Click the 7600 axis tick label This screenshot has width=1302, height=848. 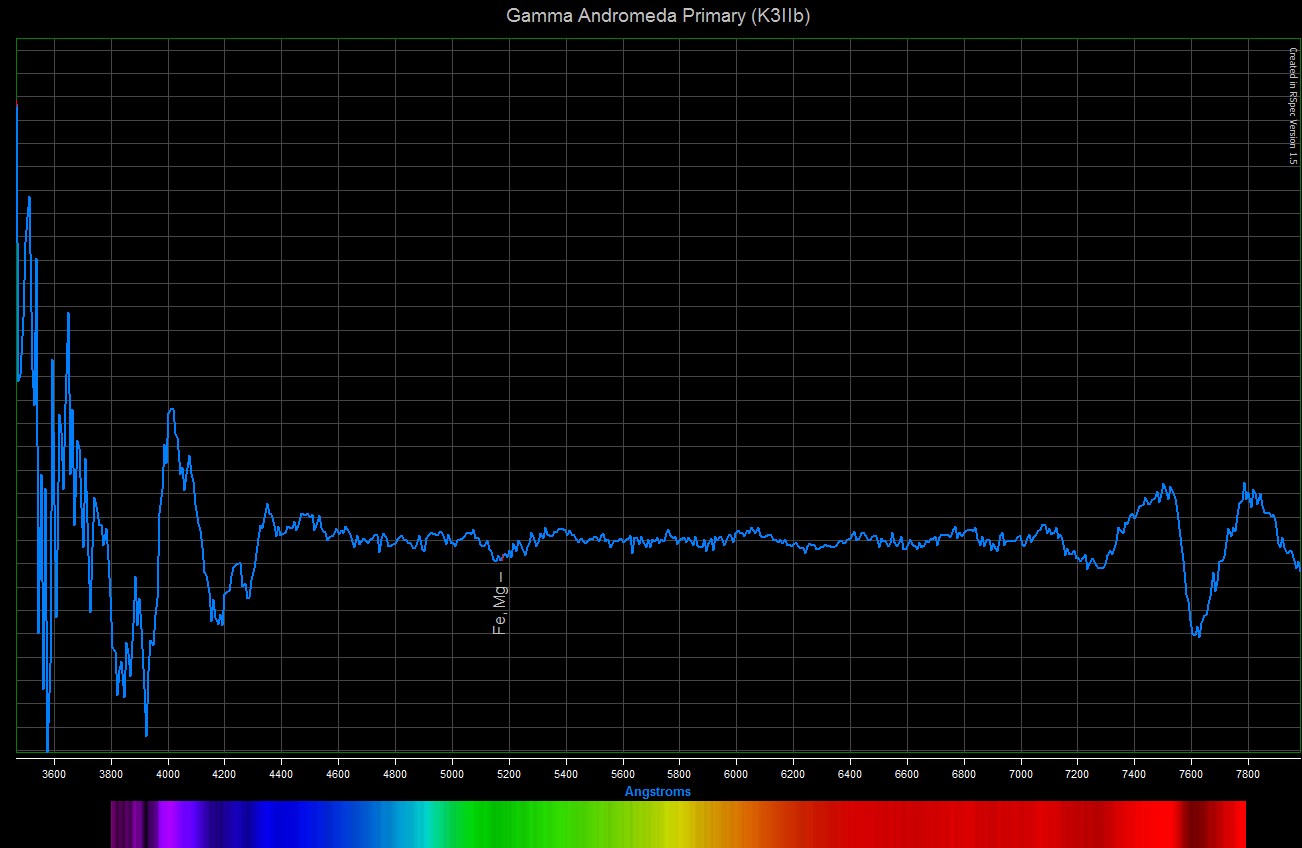pyautogui.click(x=1192, y=773)
